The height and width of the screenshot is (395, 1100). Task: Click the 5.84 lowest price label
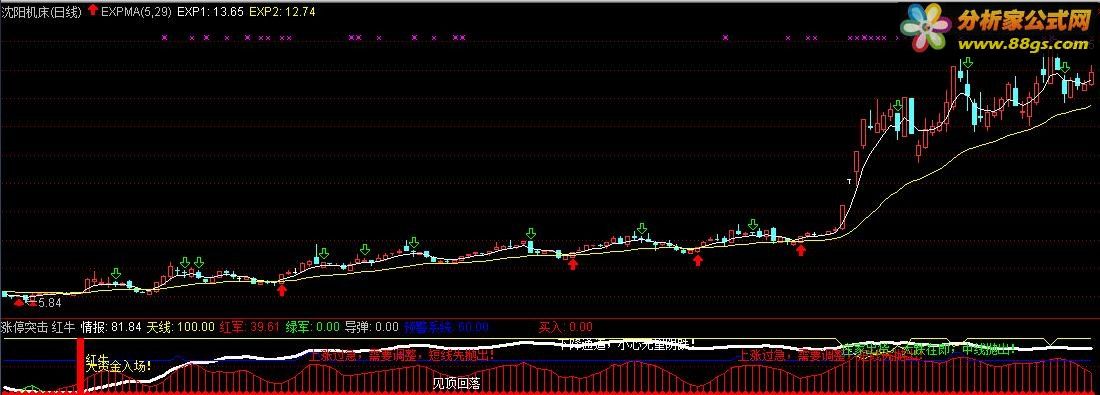tap(49, 302)
